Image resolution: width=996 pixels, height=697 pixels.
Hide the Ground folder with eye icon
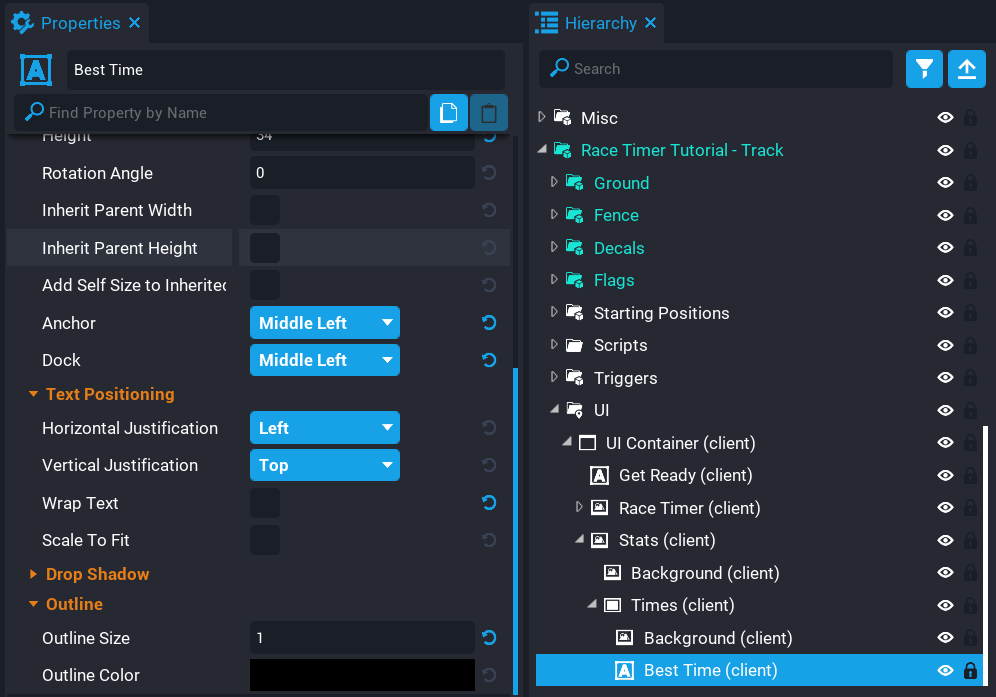point(944,183)
